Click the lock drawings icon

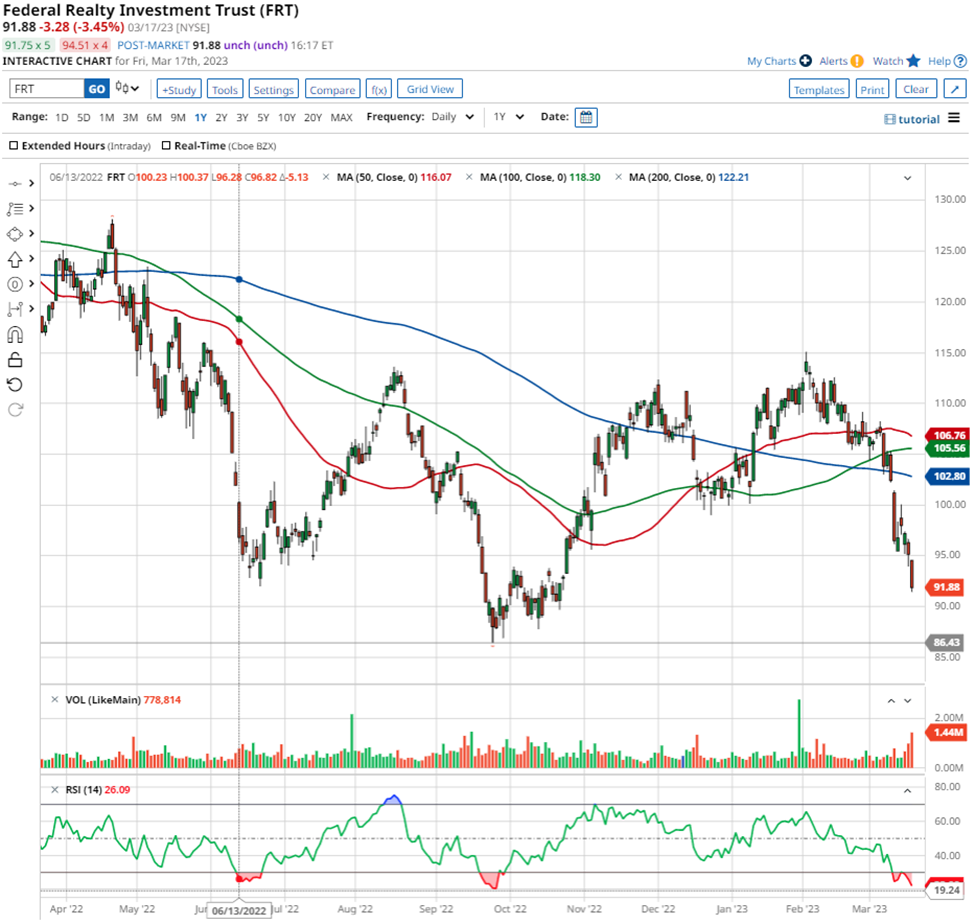[x=15, y=359]
